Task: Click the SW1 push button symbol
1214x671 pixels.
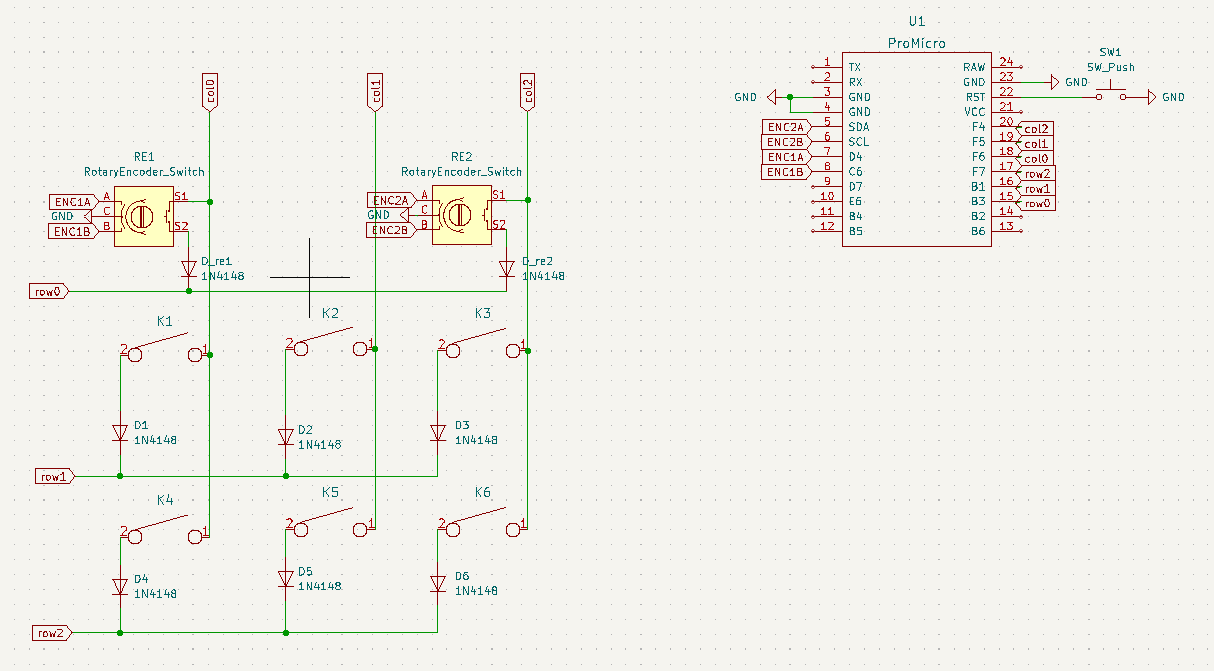Action: [1110, 95]
